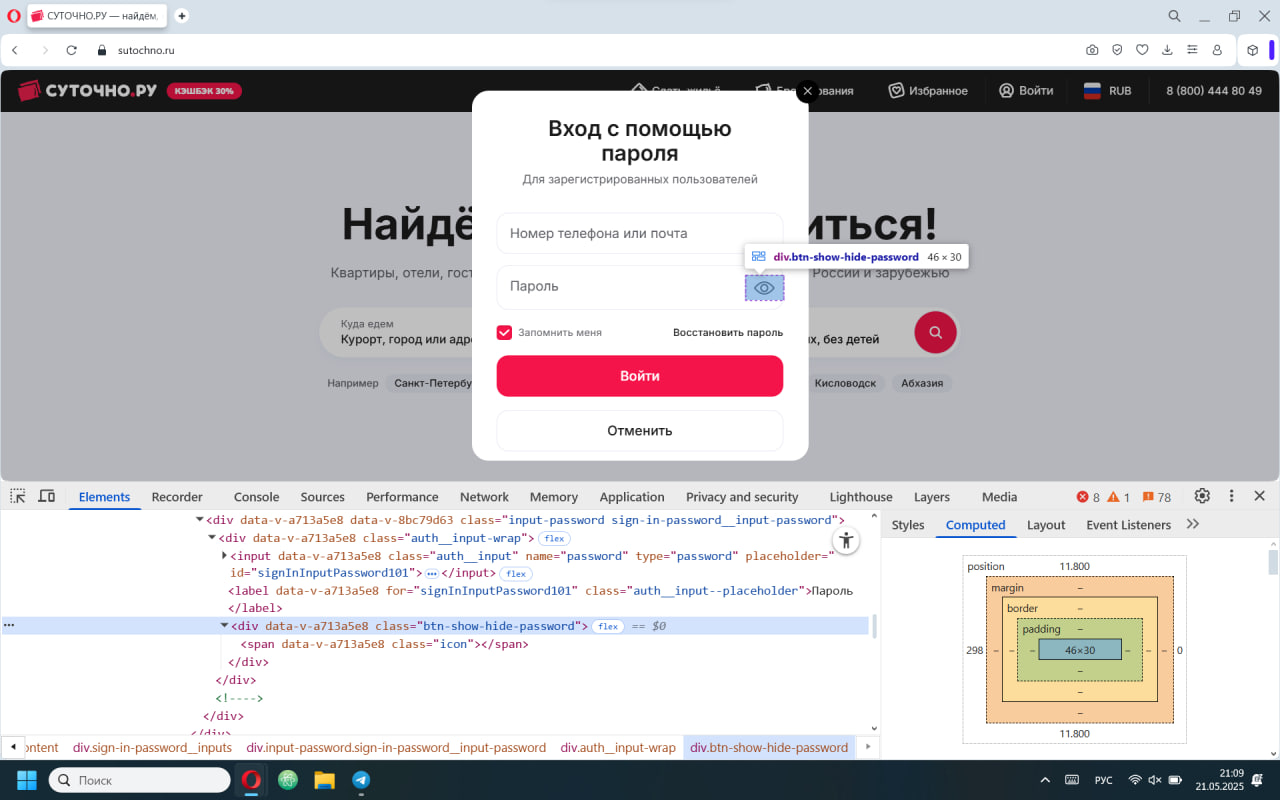Open DevTools settings gear
The image size is (1280, 800).
pyautogui.click(x=1201, y=495)
